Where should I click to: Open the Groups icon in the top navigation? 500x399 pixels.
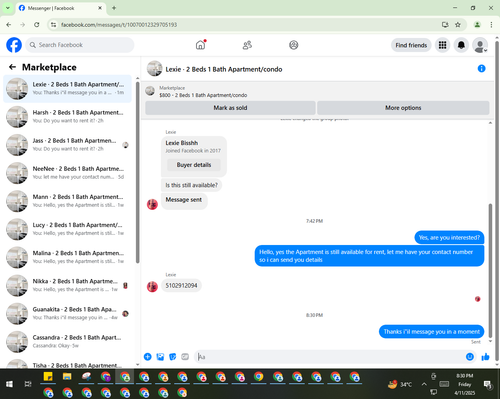[x=294, y=45]
